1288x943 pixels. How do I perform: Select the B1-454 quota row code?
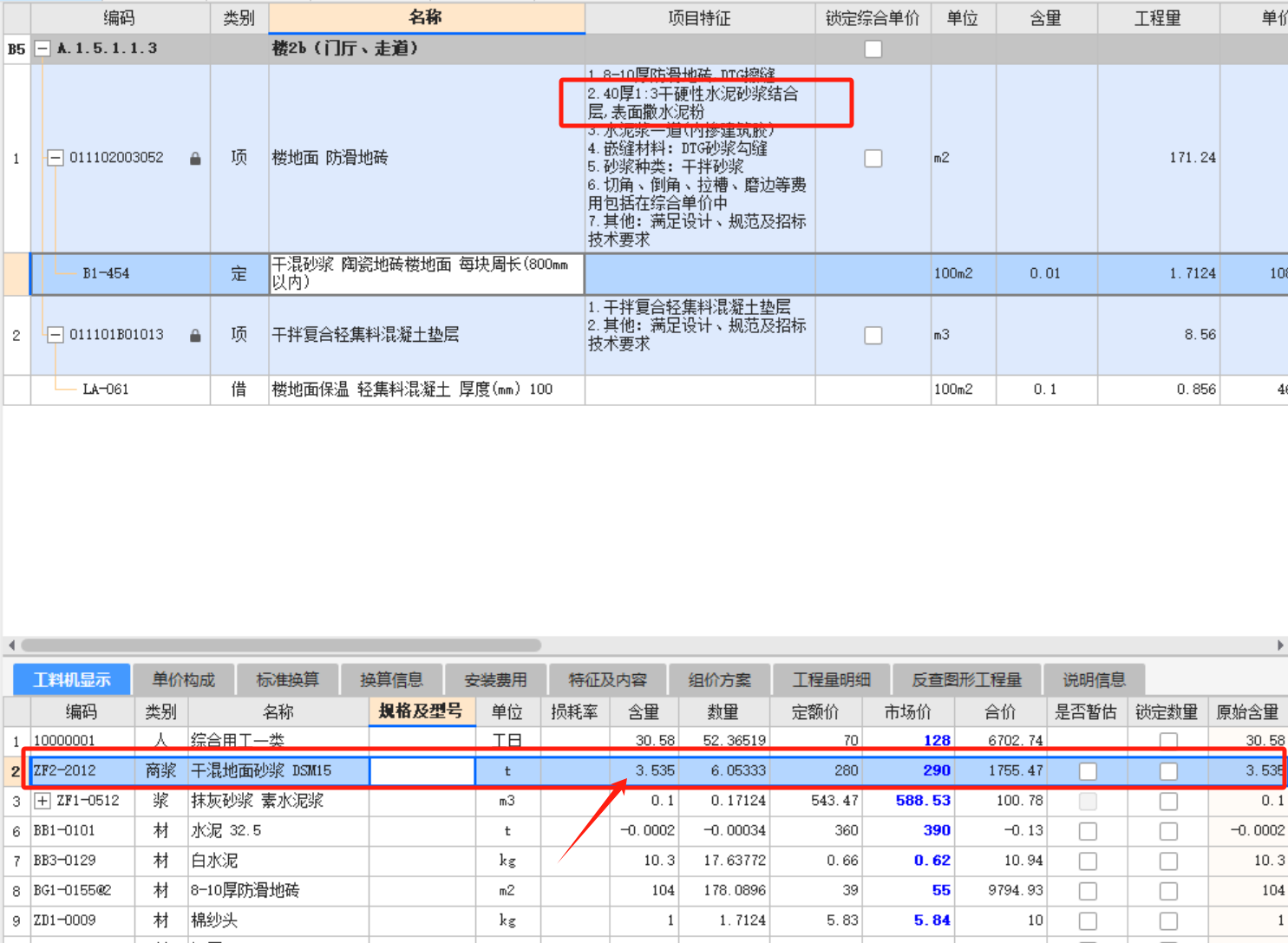[106, 274]
